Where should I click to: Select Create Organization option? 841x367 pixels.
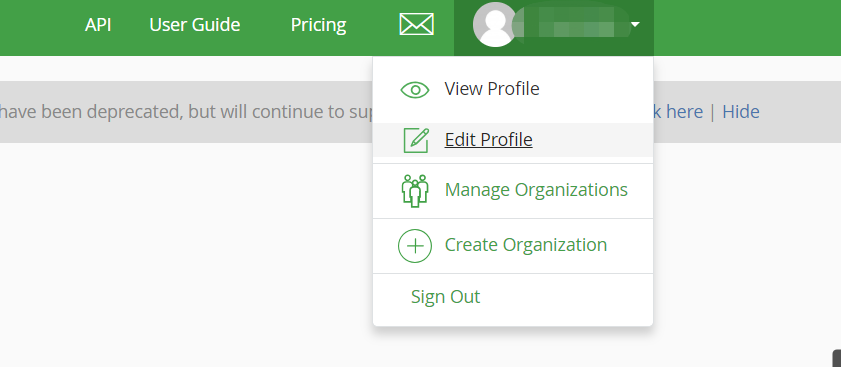click(x=526, y=245)
